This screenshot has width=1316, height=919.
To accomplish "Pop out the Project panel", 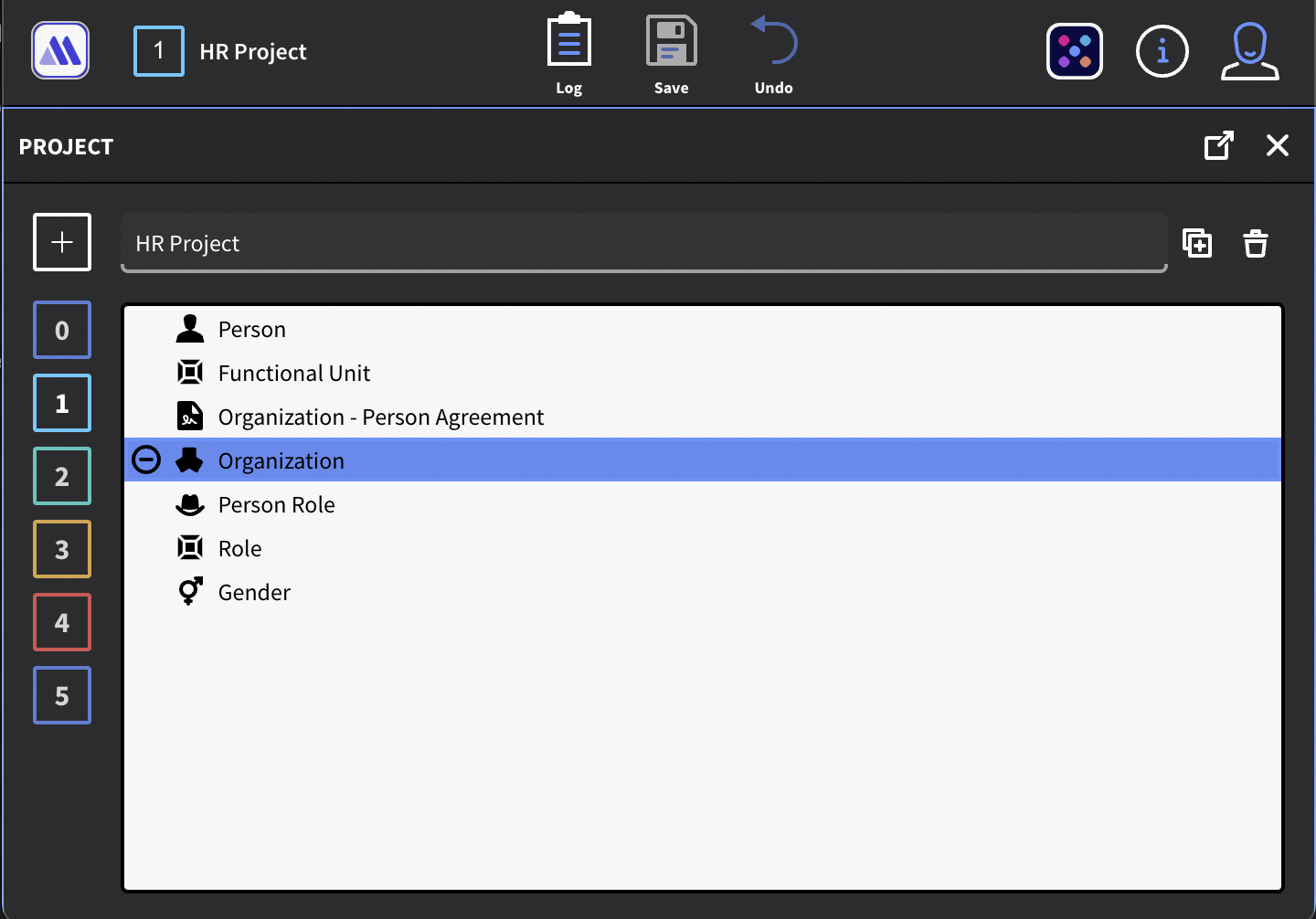I will point(1218,146).
